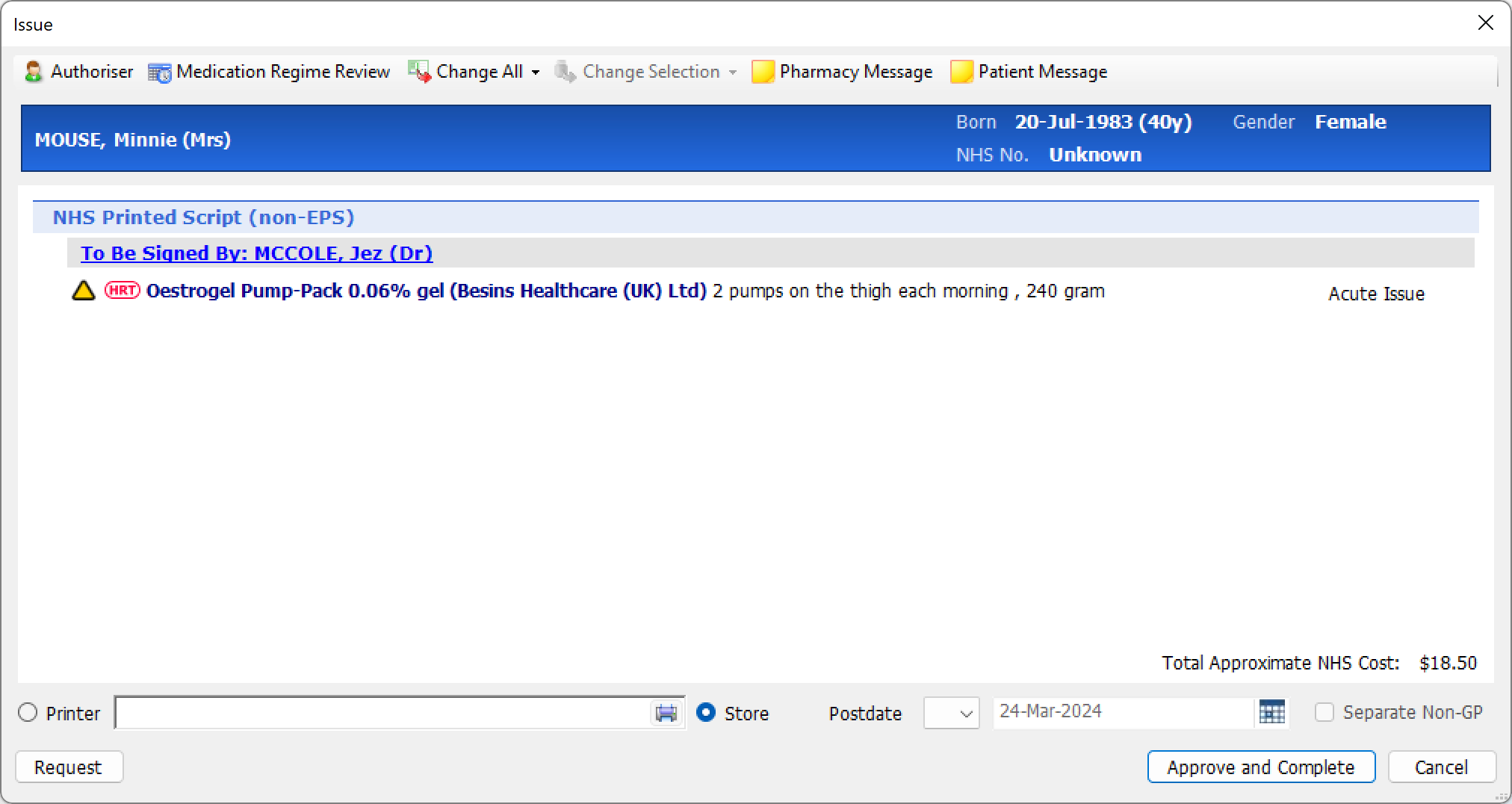1512x804 pixels.
Task: Click the red HRT badge icon
Action: click(x=123, y=290)
